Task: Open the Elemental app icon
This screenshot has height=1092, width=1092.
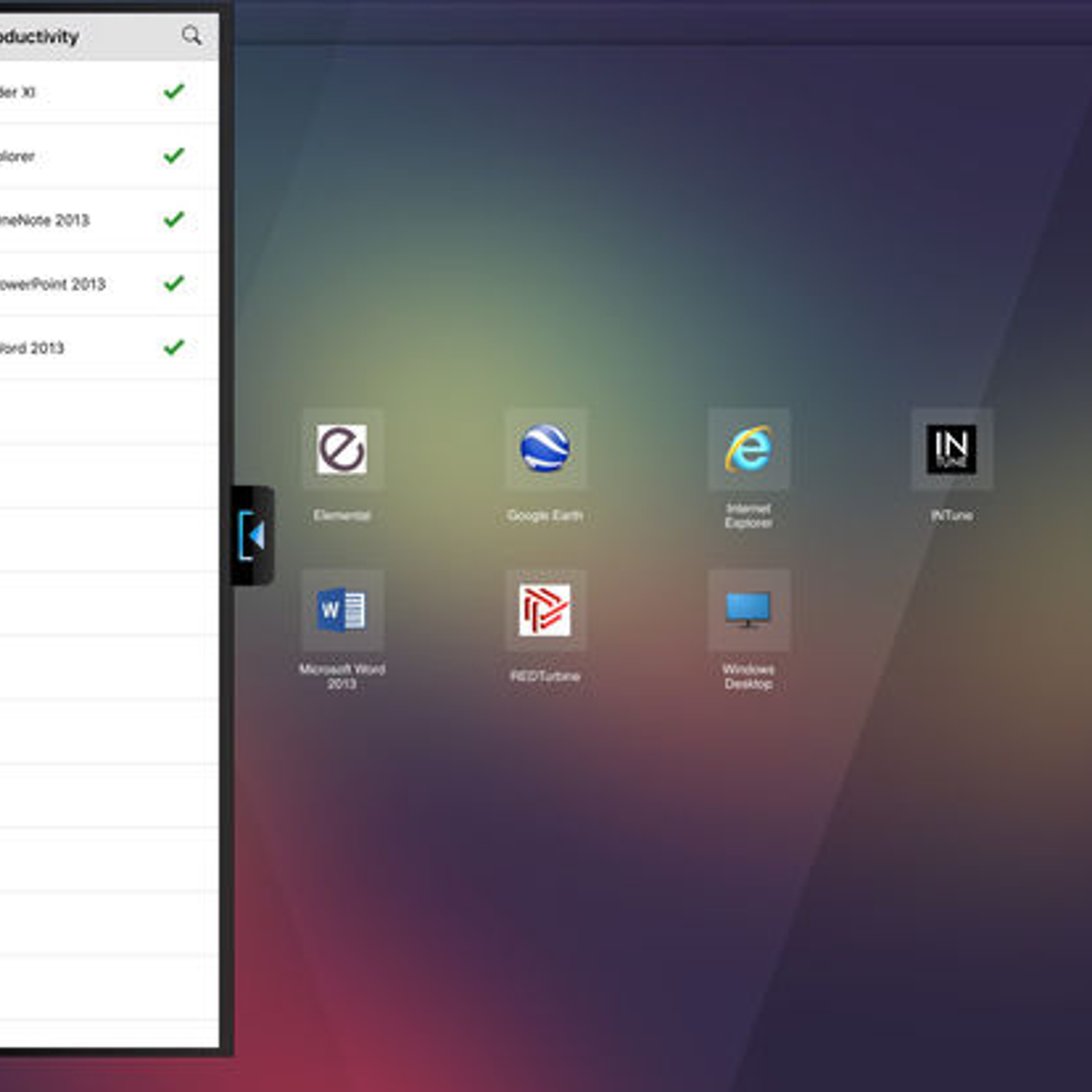Action: [x=342, y=449]
